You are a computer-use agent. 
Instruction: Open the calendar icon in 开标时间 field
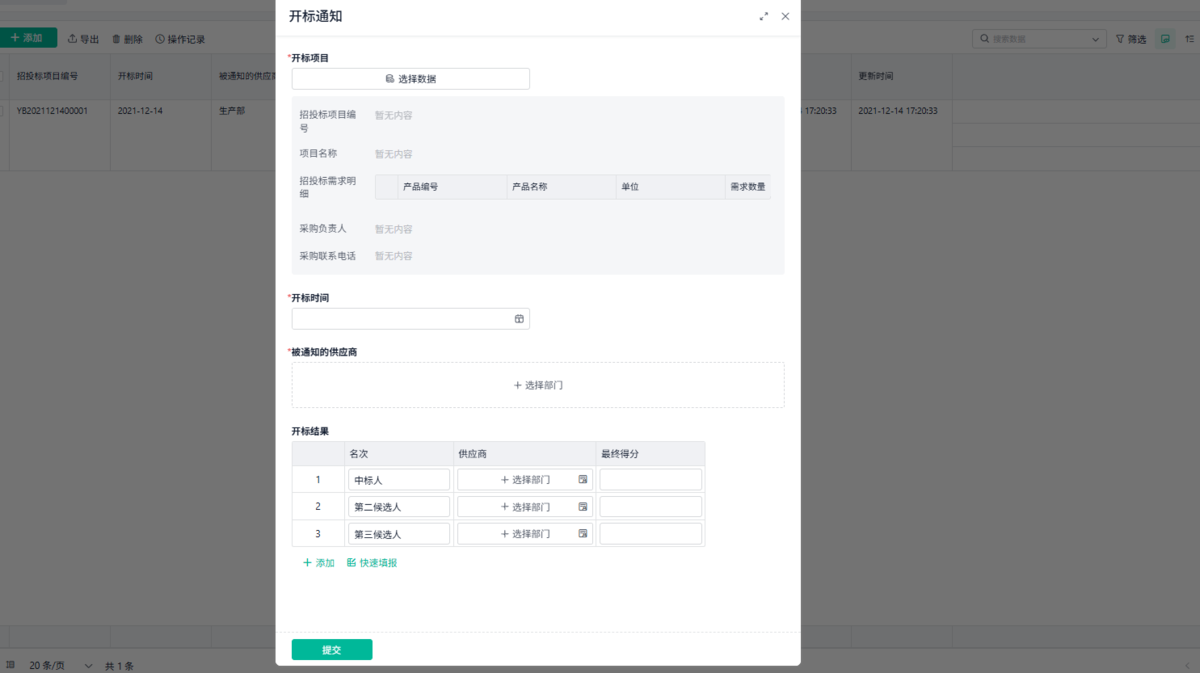pos(519,319)
